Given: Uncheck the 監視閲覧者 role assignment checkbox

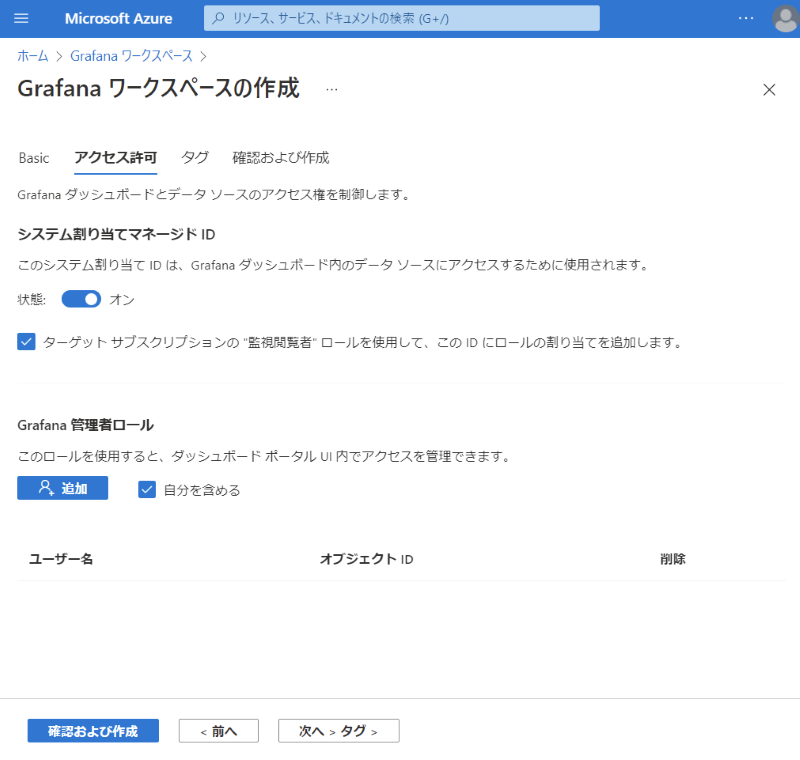Looking at the screenshot, I should 26,342.
